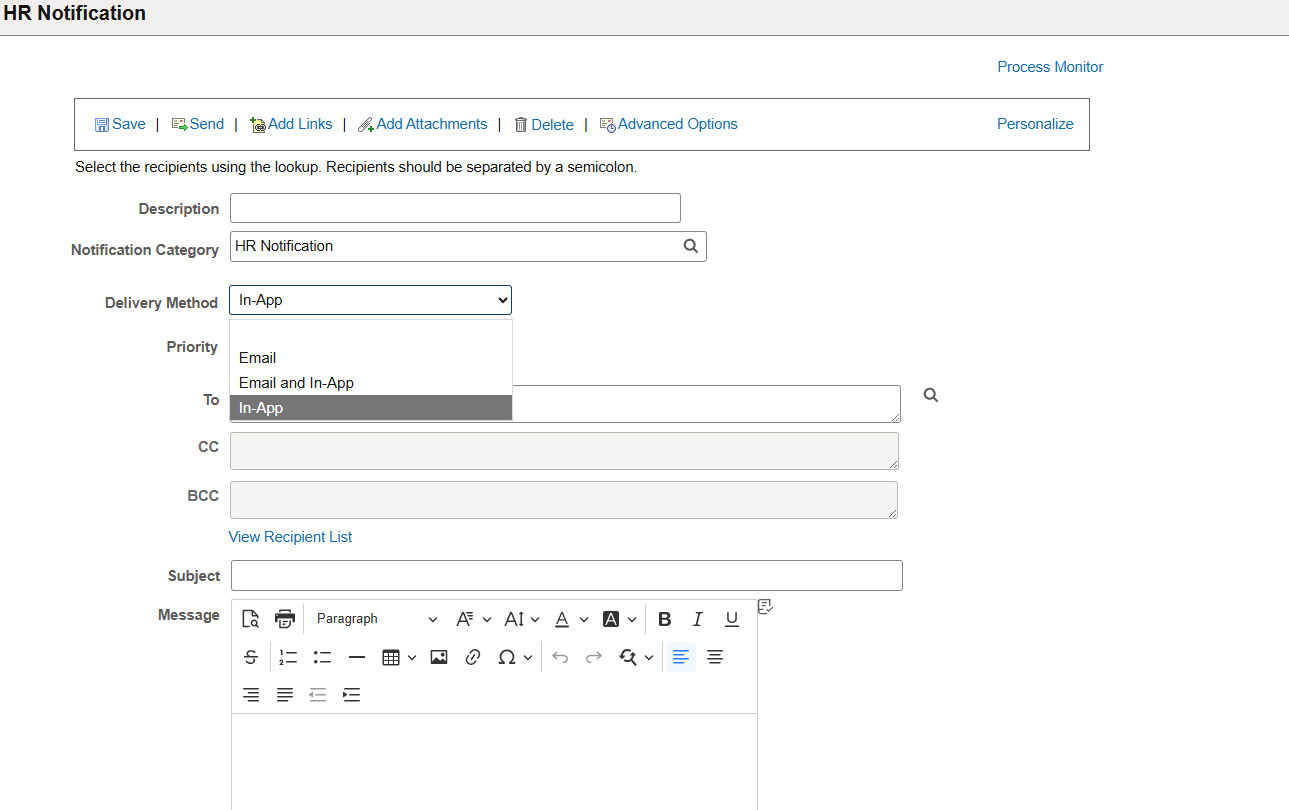Image resolution: width=1289 pixels, height=810 pixels.
Task: Apply strikethrough formatting in the message editor
Action: [251, 657]
